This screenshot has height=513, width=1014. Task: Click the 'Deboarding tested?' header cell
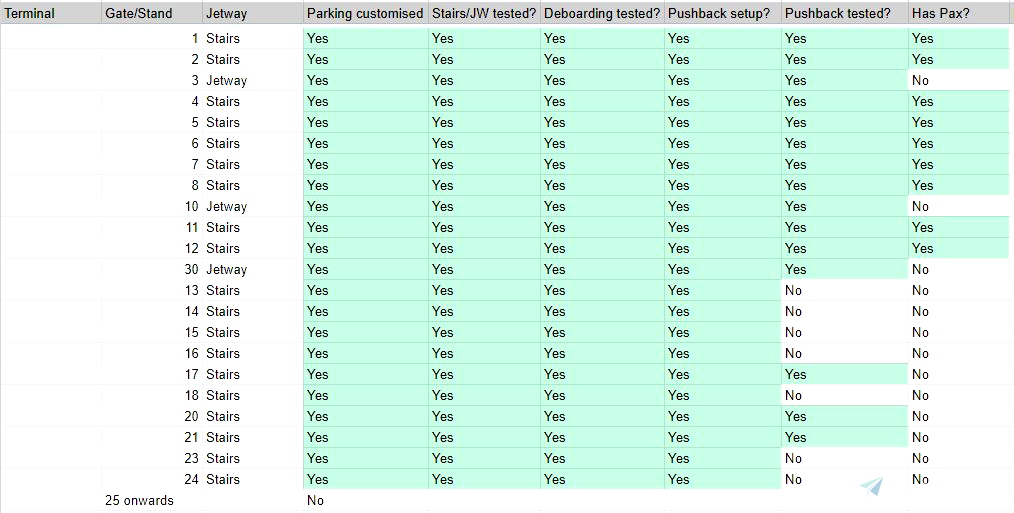[601, 14]
